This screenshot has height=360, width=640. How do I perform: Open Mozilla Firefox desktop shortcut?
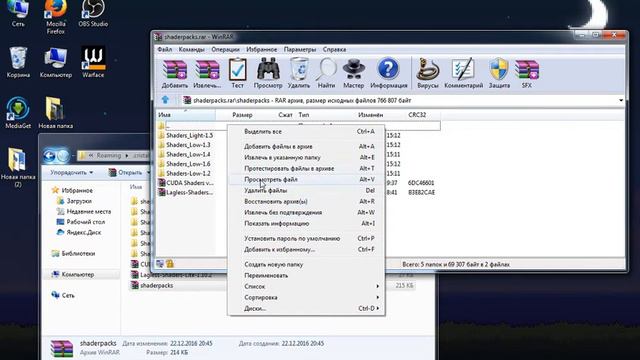pos(56,17)
